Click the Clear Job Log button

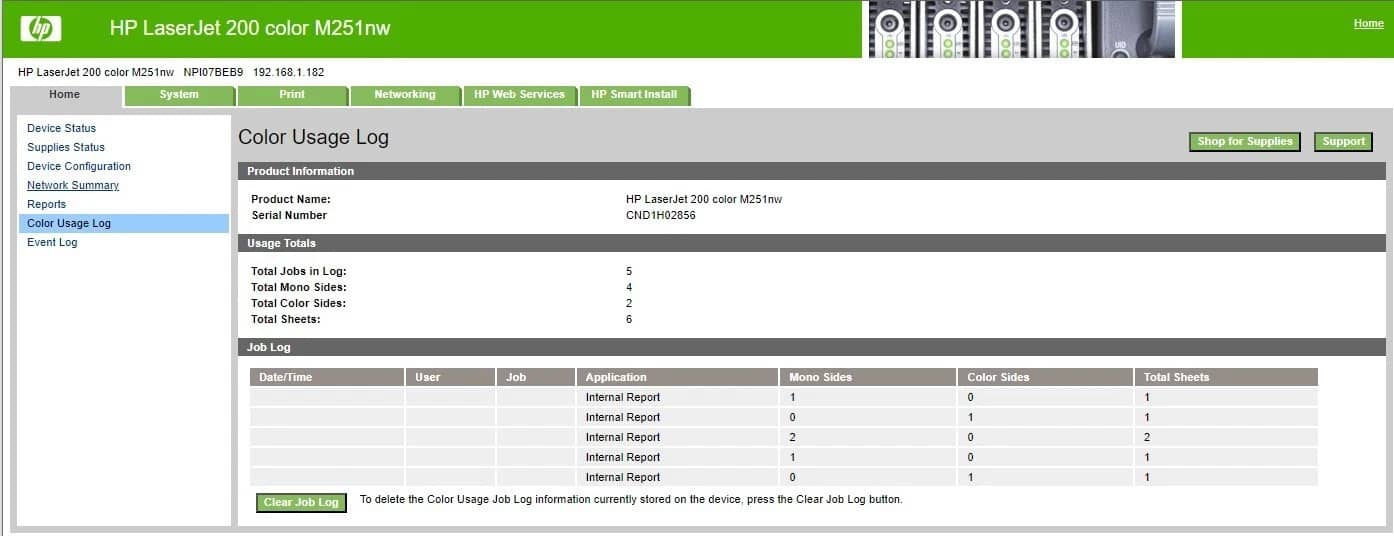(301, 502)
